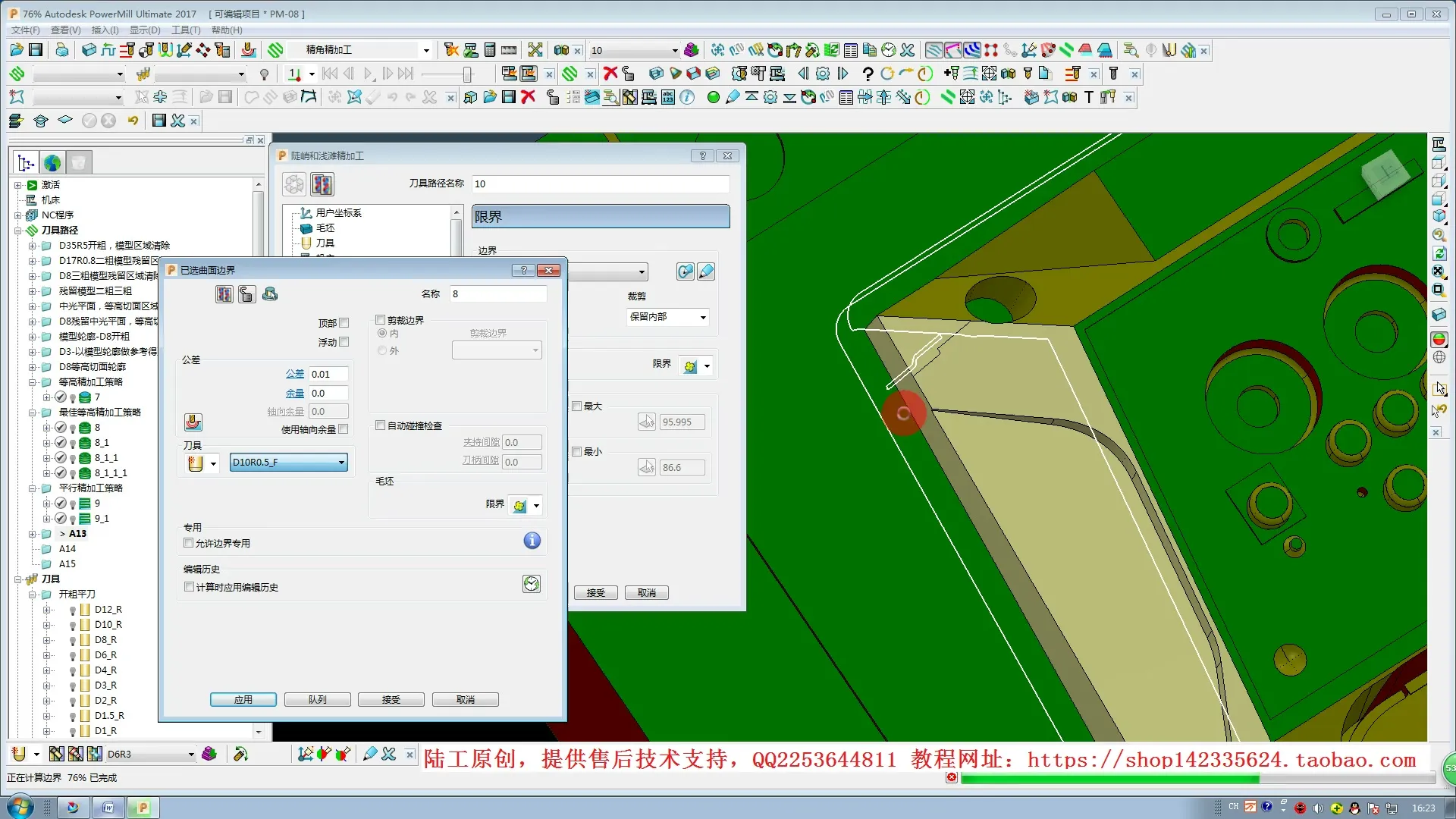Click the globe browser tab icon in explorer
Image resolution: width=1456 pixels, height=819 pixels.
(52, 162)
